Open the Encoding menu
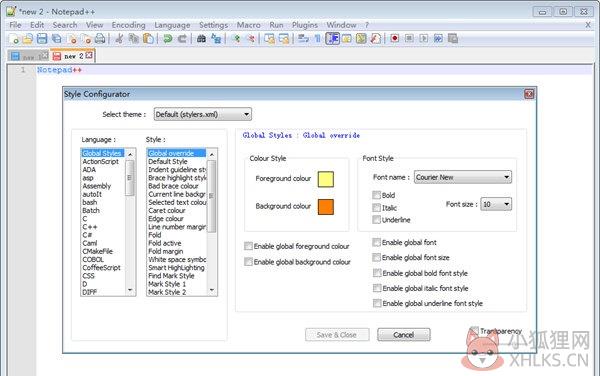 128,25
